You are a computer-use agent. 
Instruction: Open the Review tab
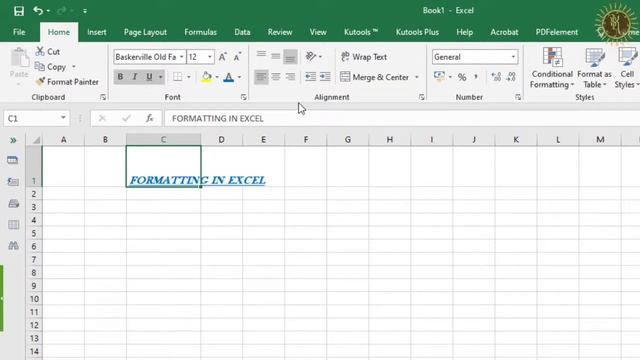click(x=280, y=32)
